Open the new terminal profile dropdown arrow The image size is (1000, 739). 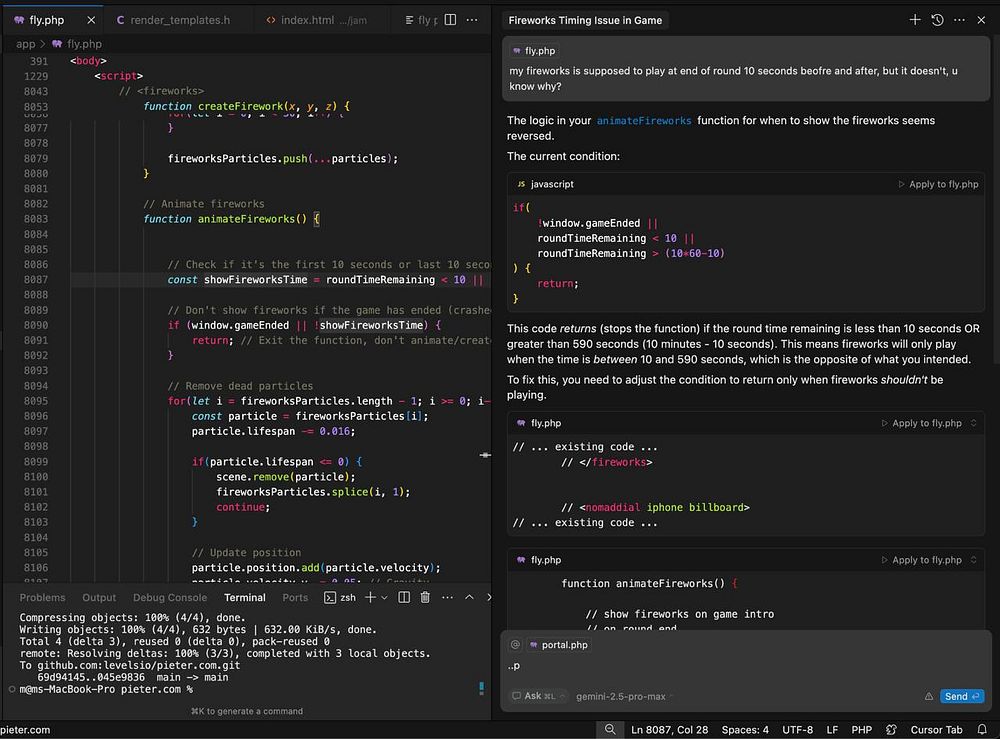click(384, 597)
